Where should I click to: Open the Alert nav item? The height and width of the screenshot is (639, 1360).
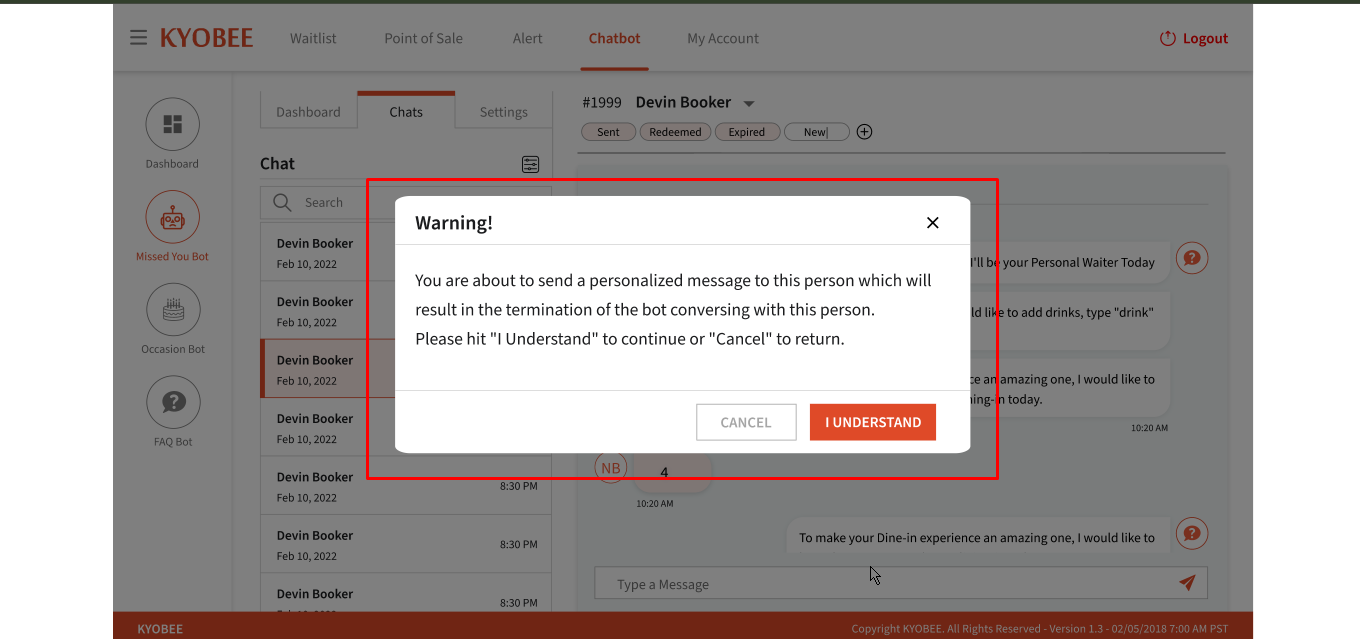tap(527, 38)
